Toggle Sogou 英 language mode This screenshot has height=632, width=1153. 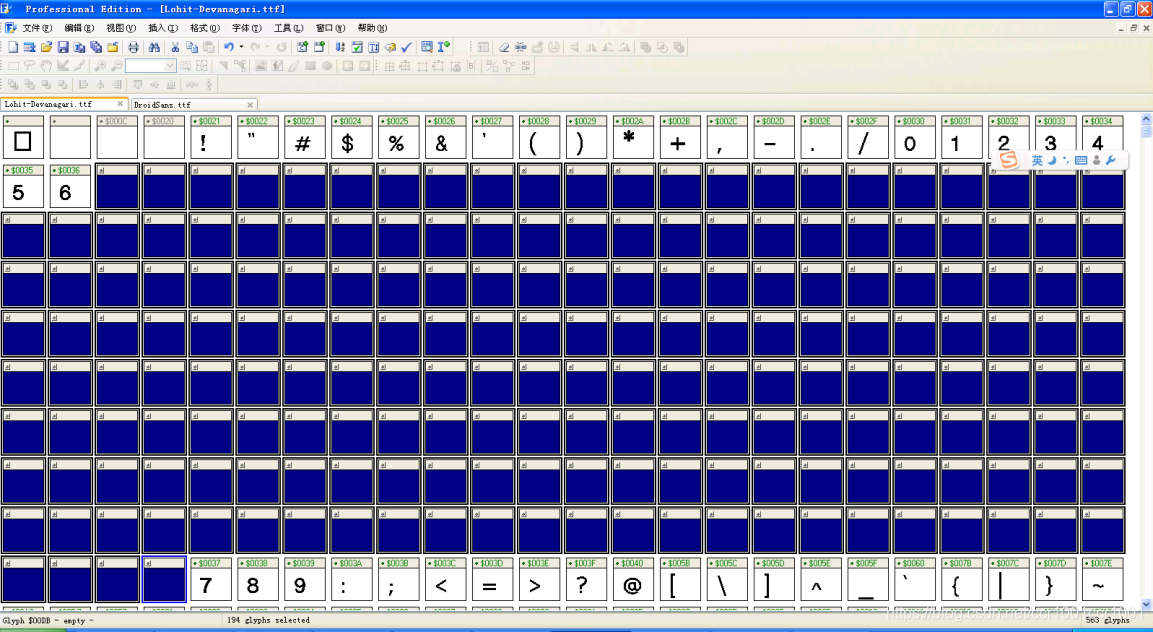[x=1037, y=160]
